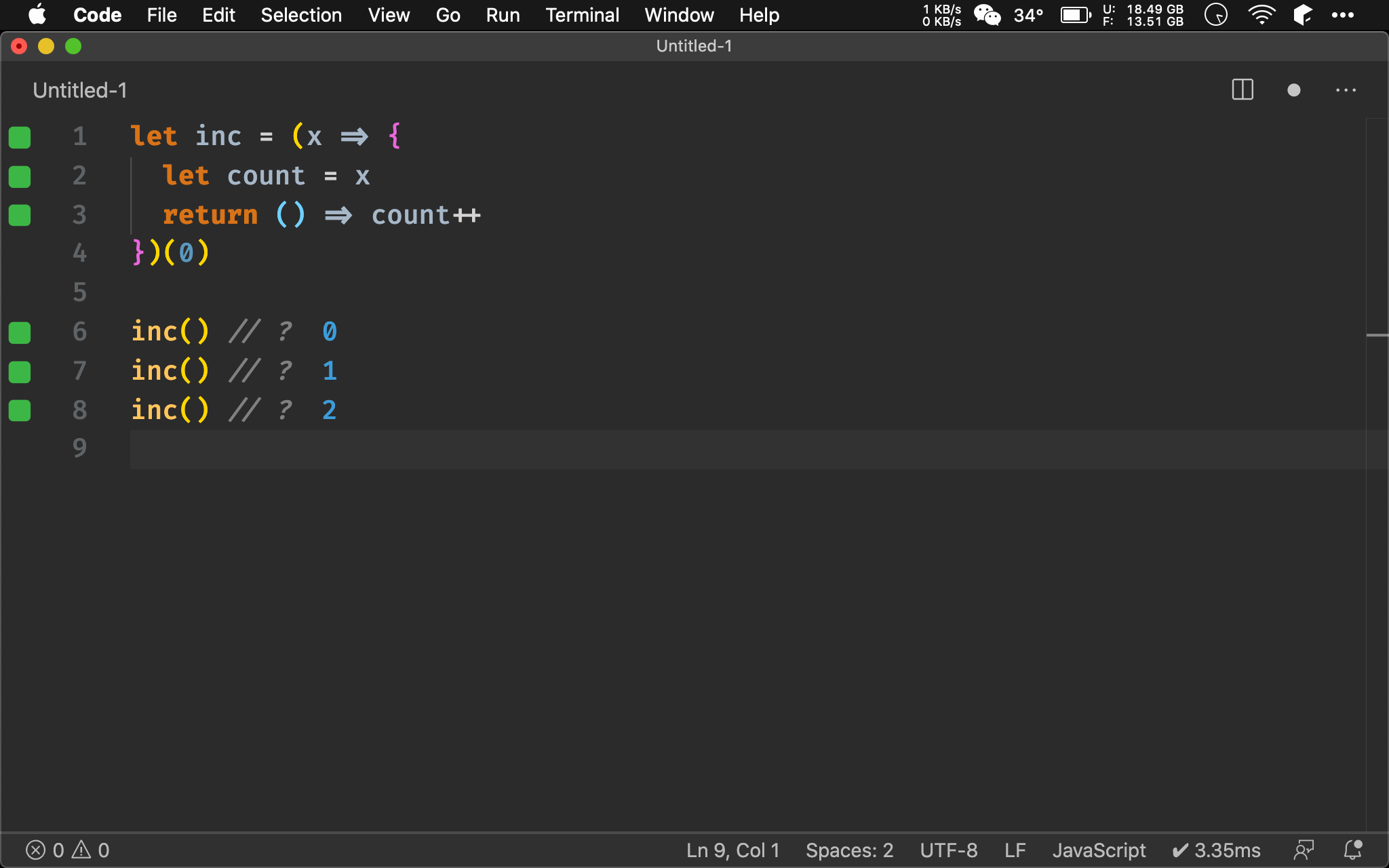
Task: Click the 'Ln 9, Col 1' status item
Action: click(732, 850)
